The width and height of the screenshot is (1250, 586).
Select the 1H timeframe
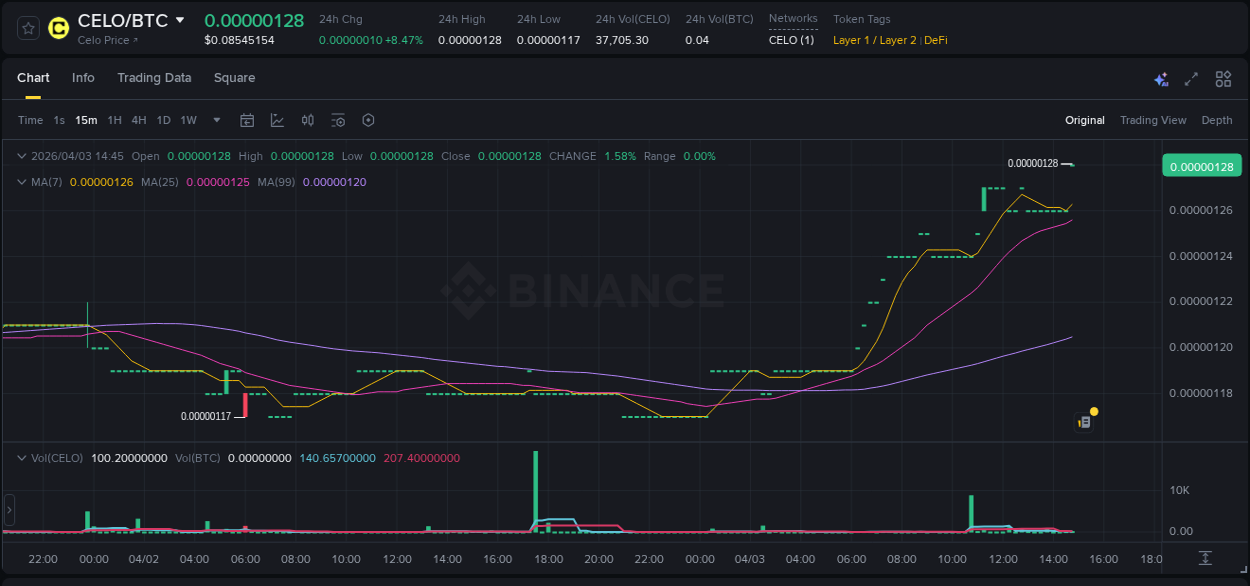[x=113, y=120]
